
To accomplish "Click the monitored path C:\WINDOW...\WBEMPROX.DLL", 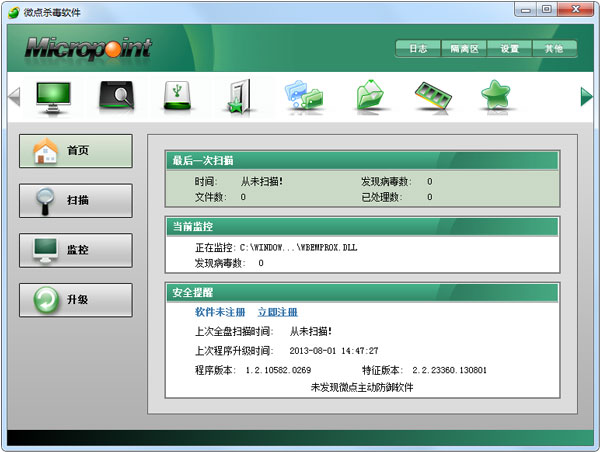I will click(298, 248).
